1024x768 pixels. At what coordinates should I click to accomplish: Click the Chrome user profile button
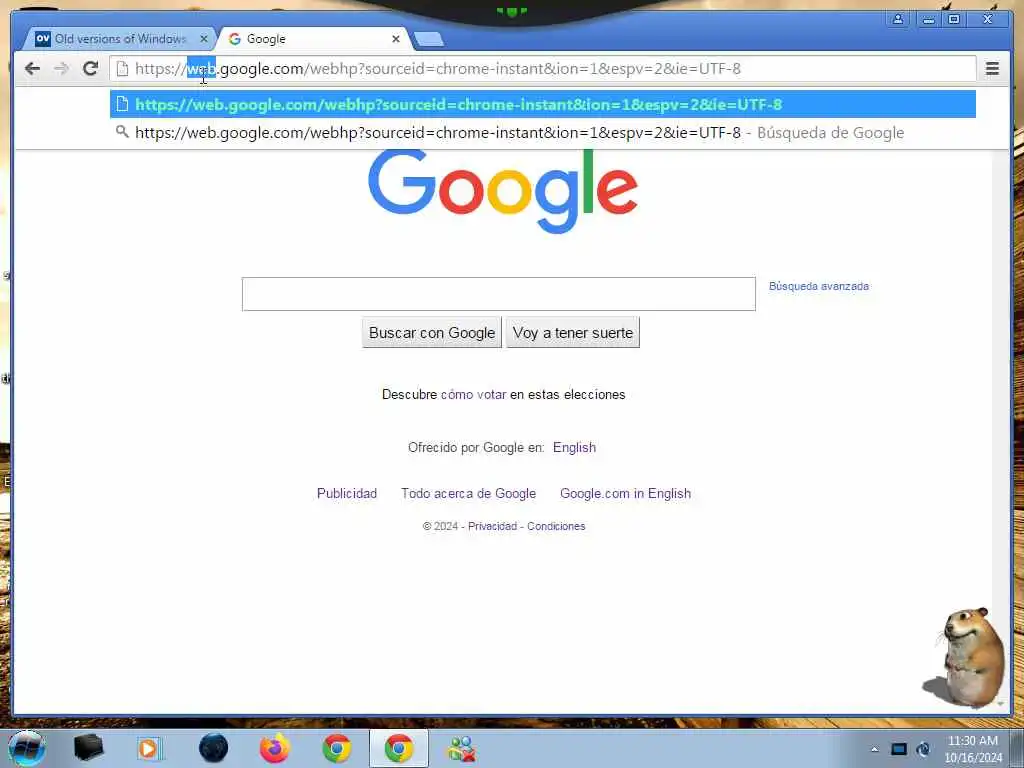pyautogui.click(x=898, y=19)
